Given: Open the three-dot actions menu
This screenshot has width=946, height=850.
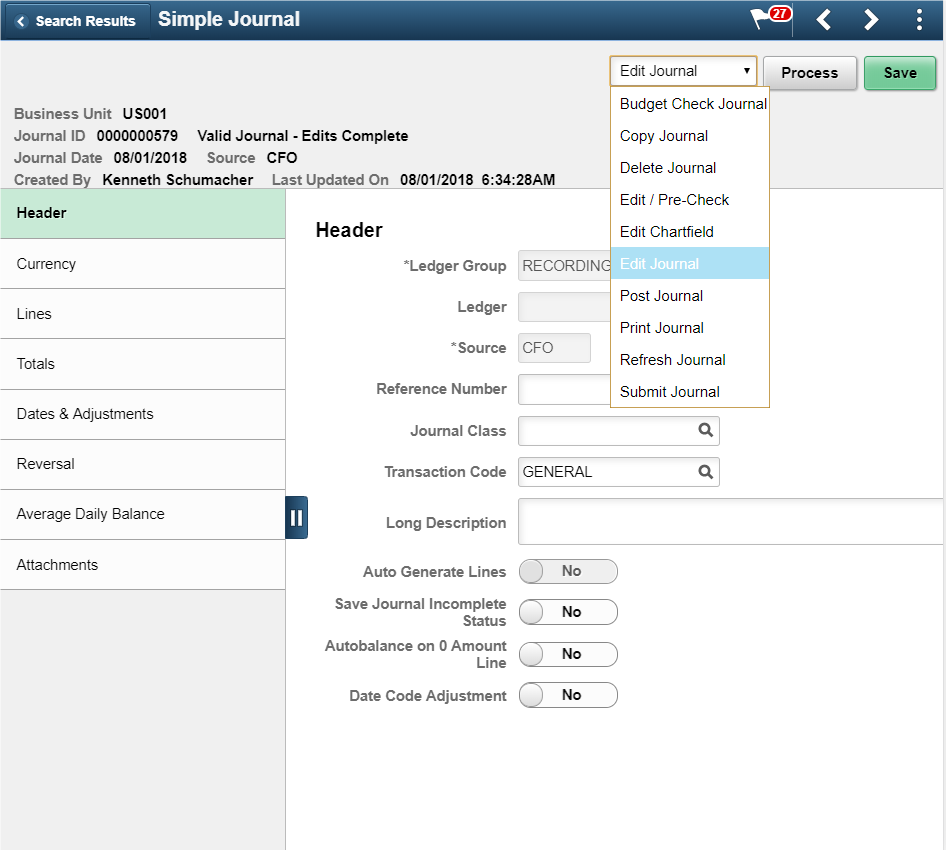Looking at the screenshot, I should click(x=919, y=20).
